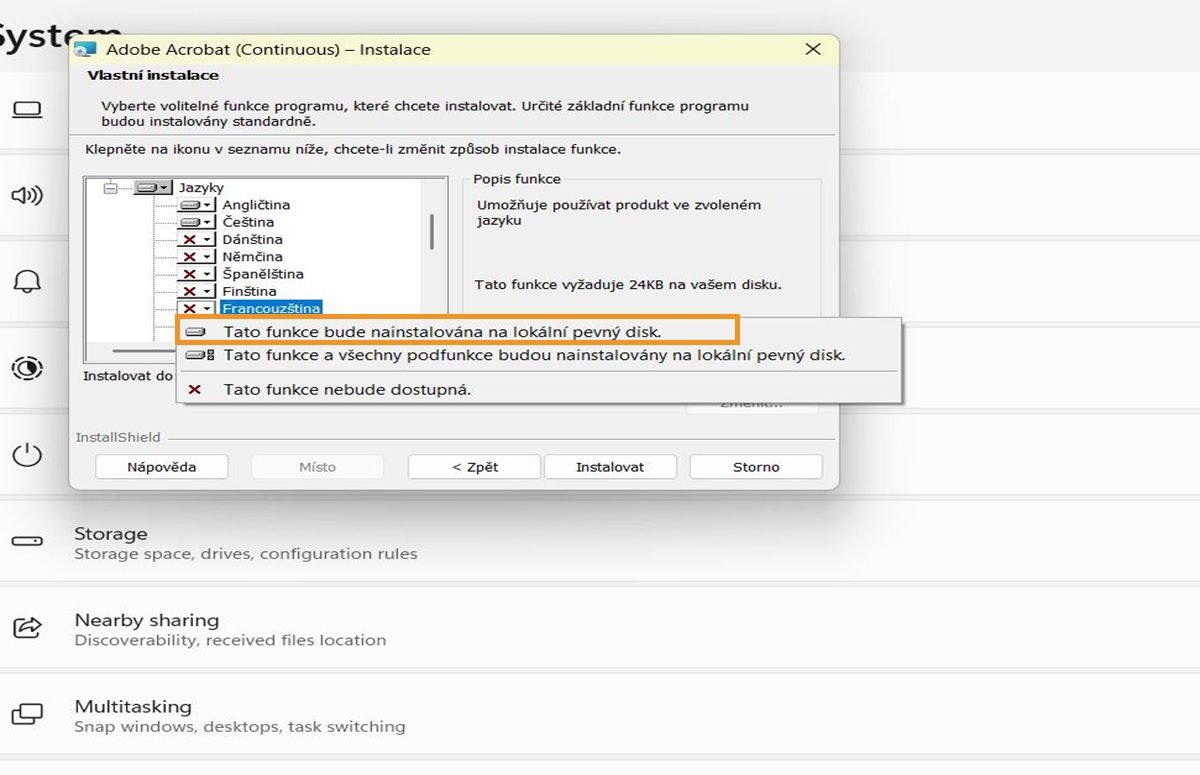The height and width of the screenshot is (775, 1200).
Task: Select the Němčina language row
Action: coord(252,256)
